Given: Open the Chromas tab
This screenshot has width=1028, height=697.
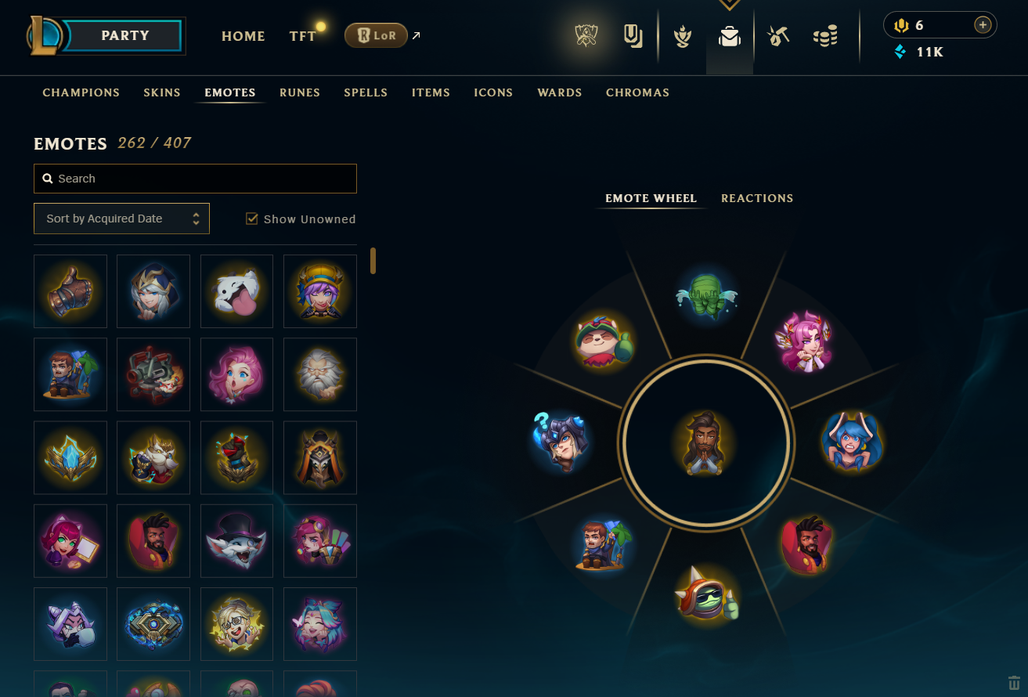Looking at the screenshot, I should point(637,92).
